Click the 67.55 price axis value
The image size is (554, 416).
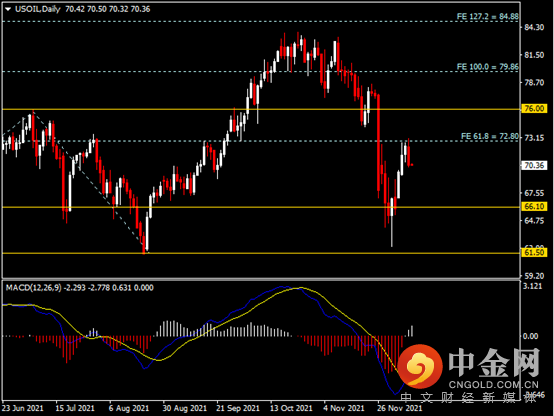[x=534, y=193]
